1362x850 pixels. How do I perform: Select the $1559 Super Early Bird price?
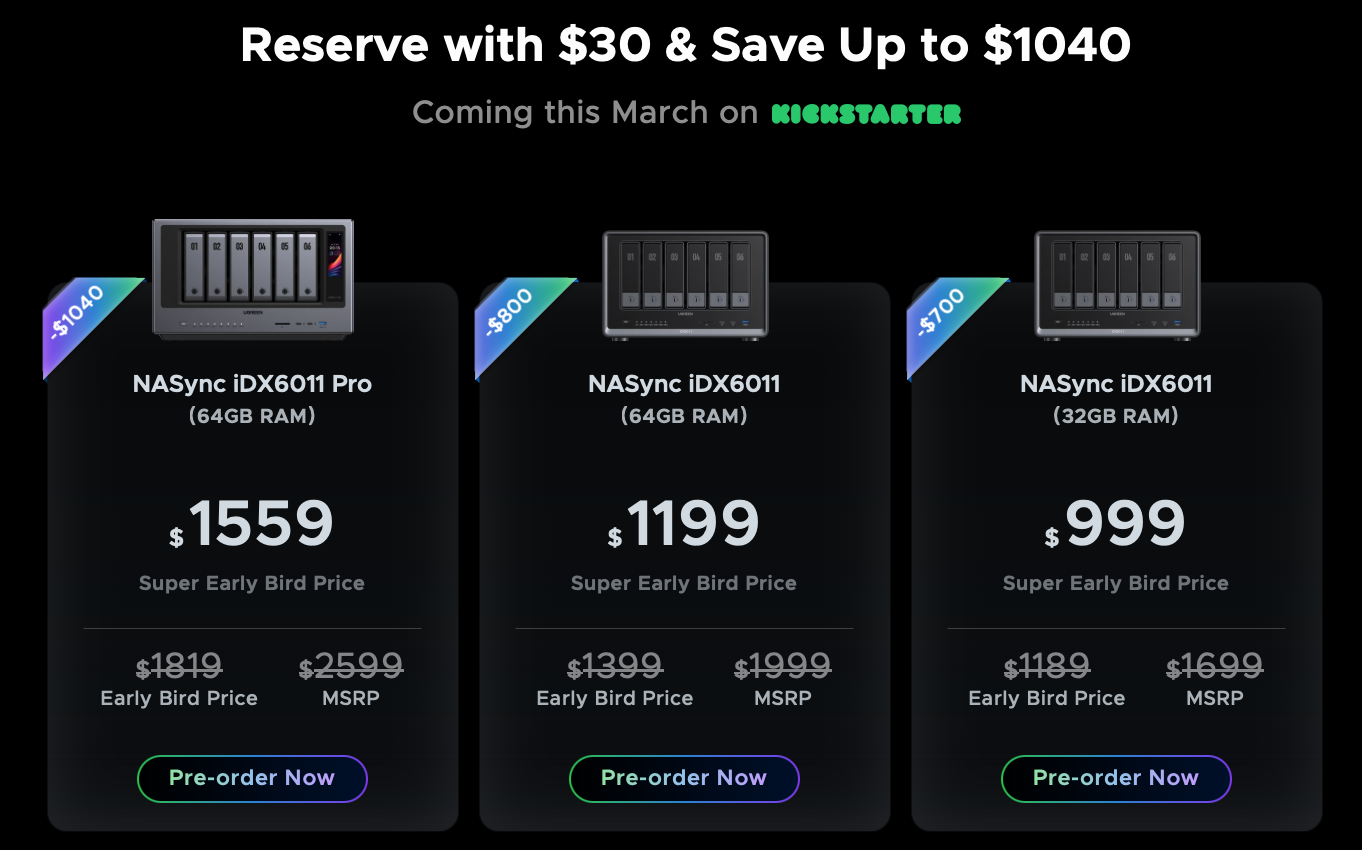click(x=252, y=524)
